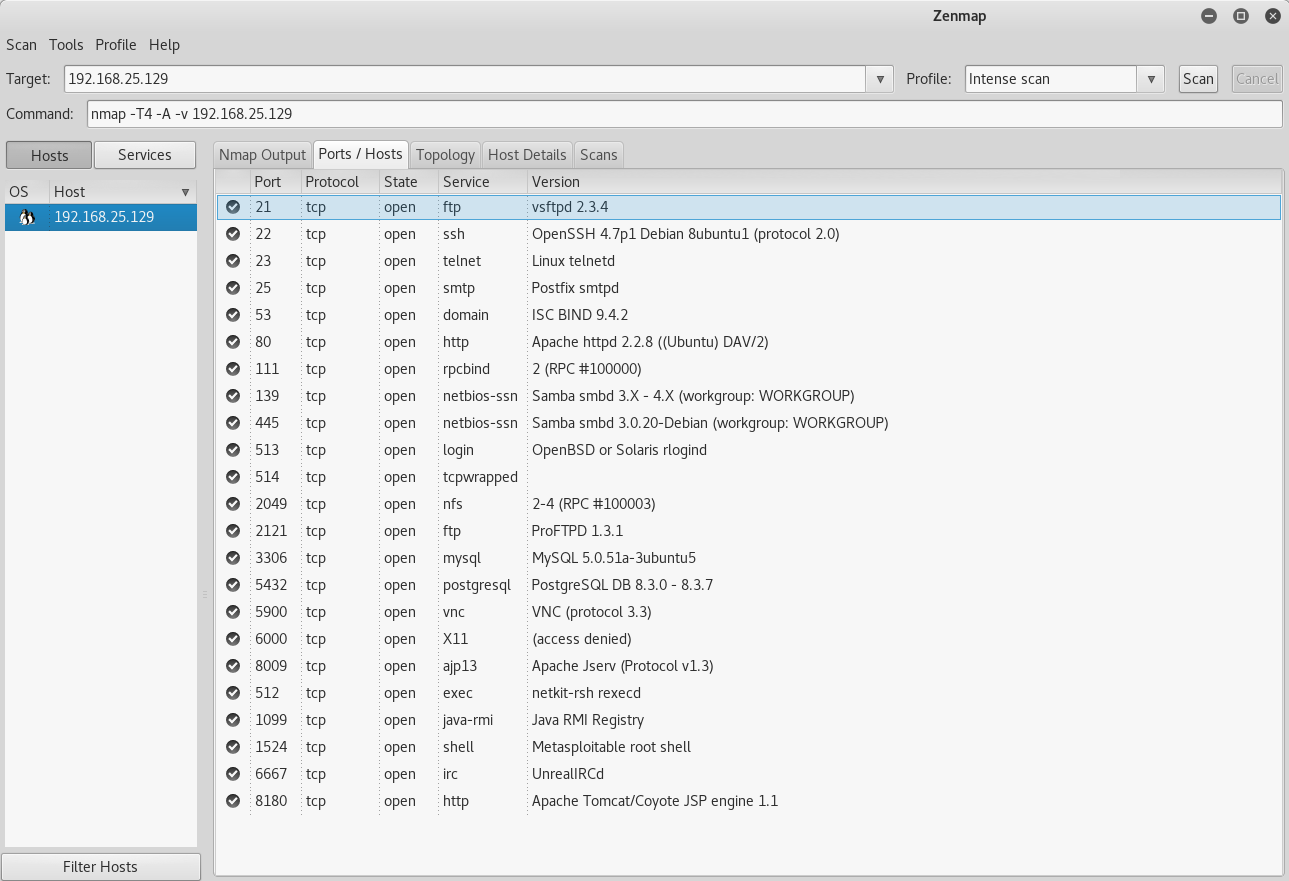1289x881 pixels.
Task: Click the status icon for port 8180 http
Action: pyautogui.click(x=233, y=801)
